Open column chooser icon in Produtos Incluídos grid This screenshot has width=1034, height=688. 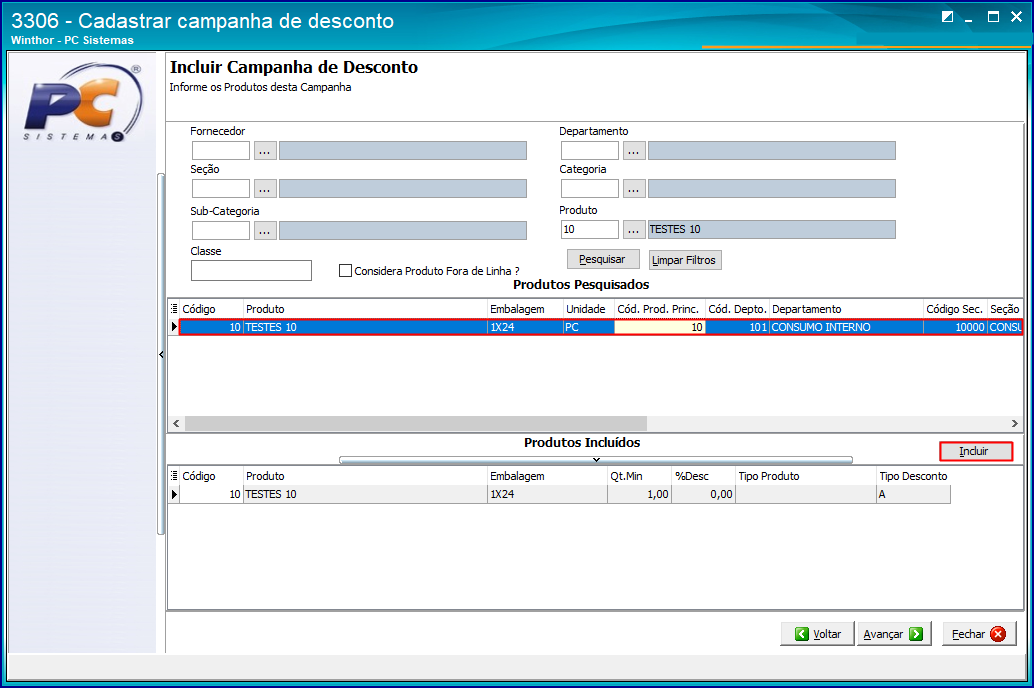click(x=174, y=476)
